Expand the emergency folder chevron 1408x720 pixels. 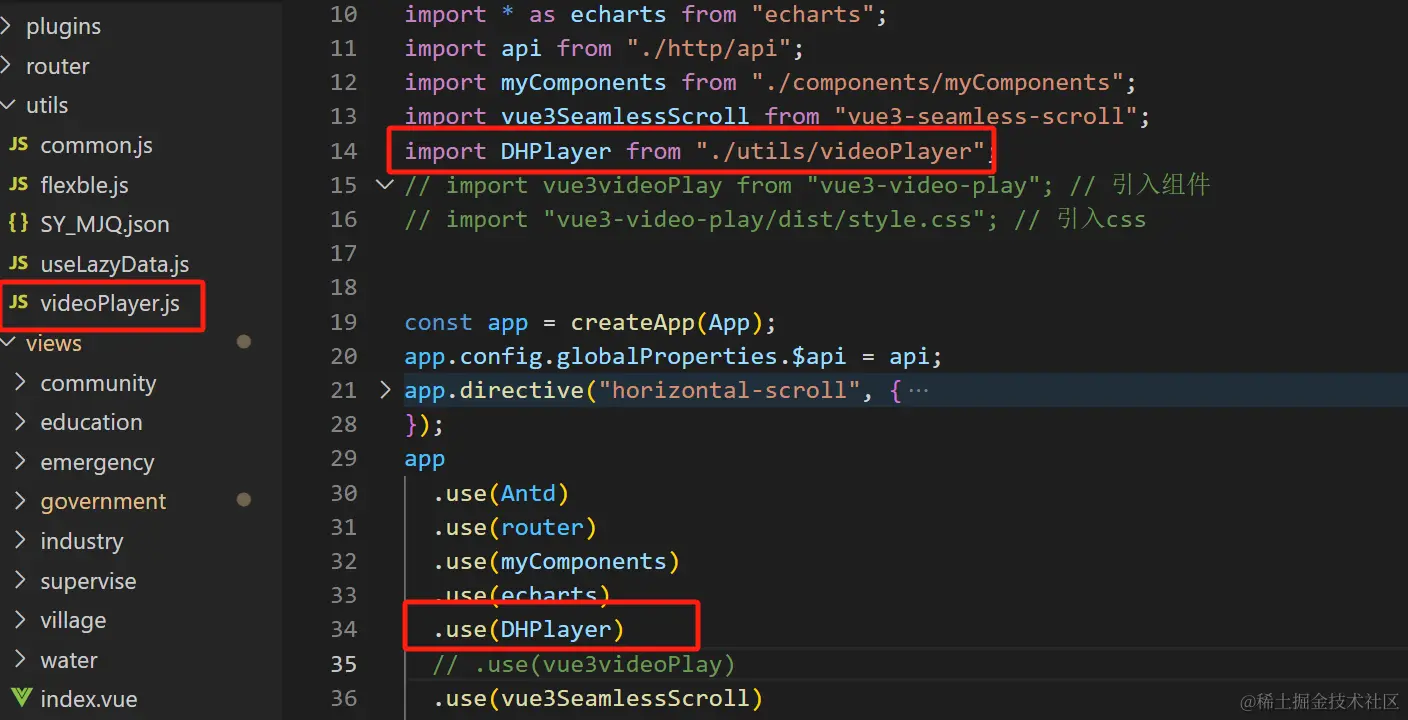click(x=21, y=463)
